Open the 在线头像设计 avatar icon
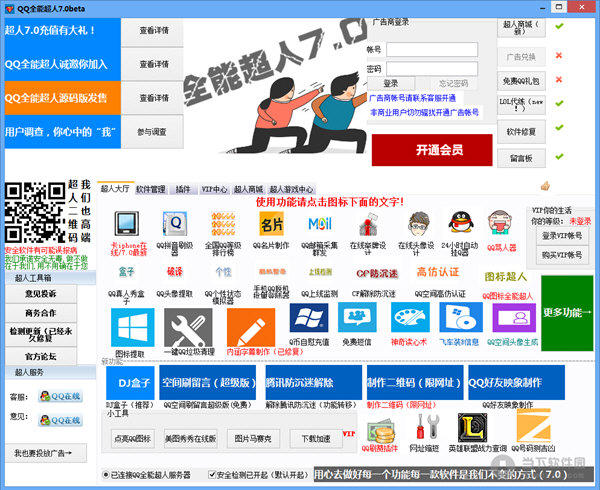This screenshot has width=600, height=490. point(418,223)
